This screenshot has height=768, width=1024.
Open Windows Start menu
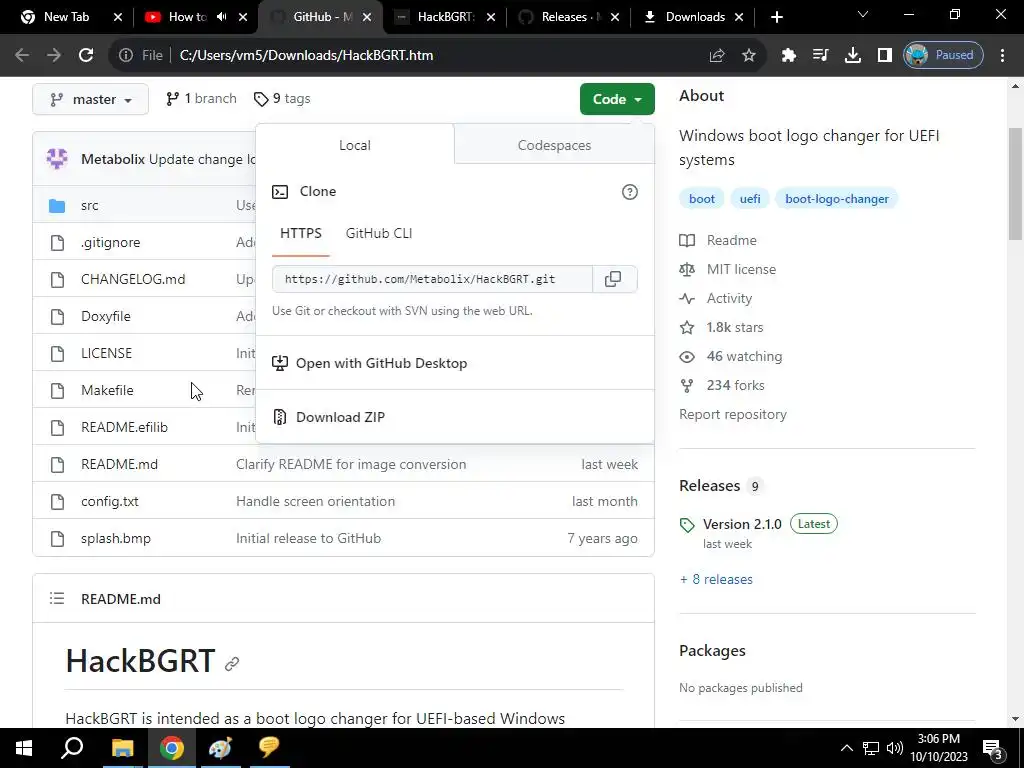[x=24, y=748]
